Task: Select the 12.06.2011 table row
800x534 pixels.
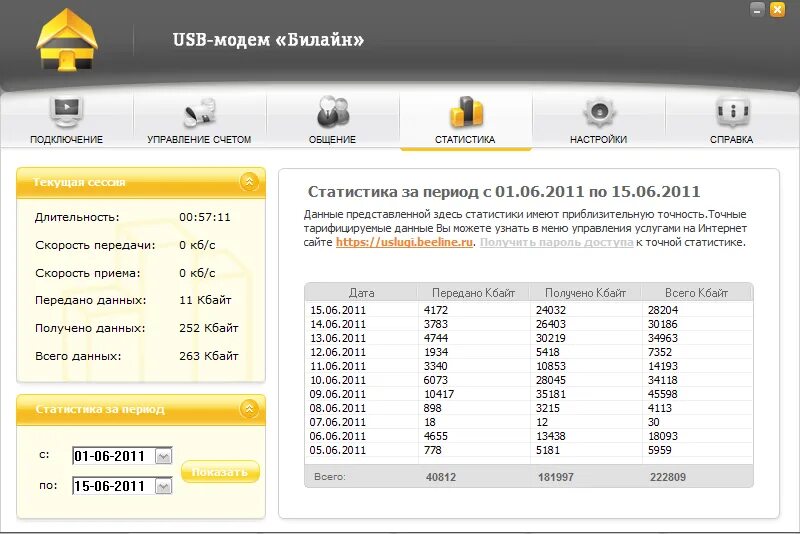Action: pos(529,352)
